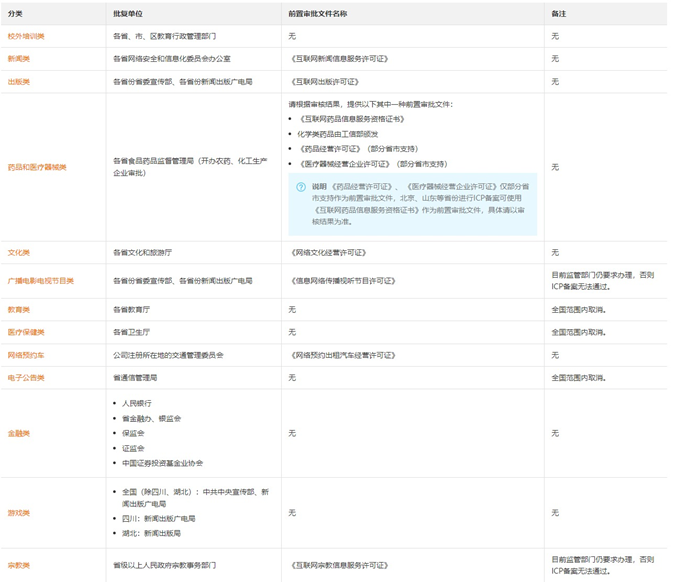Viewport: 676px width, 582px height.
Task: Click the 批复单位 column header
Action: [x=127, y=14]
